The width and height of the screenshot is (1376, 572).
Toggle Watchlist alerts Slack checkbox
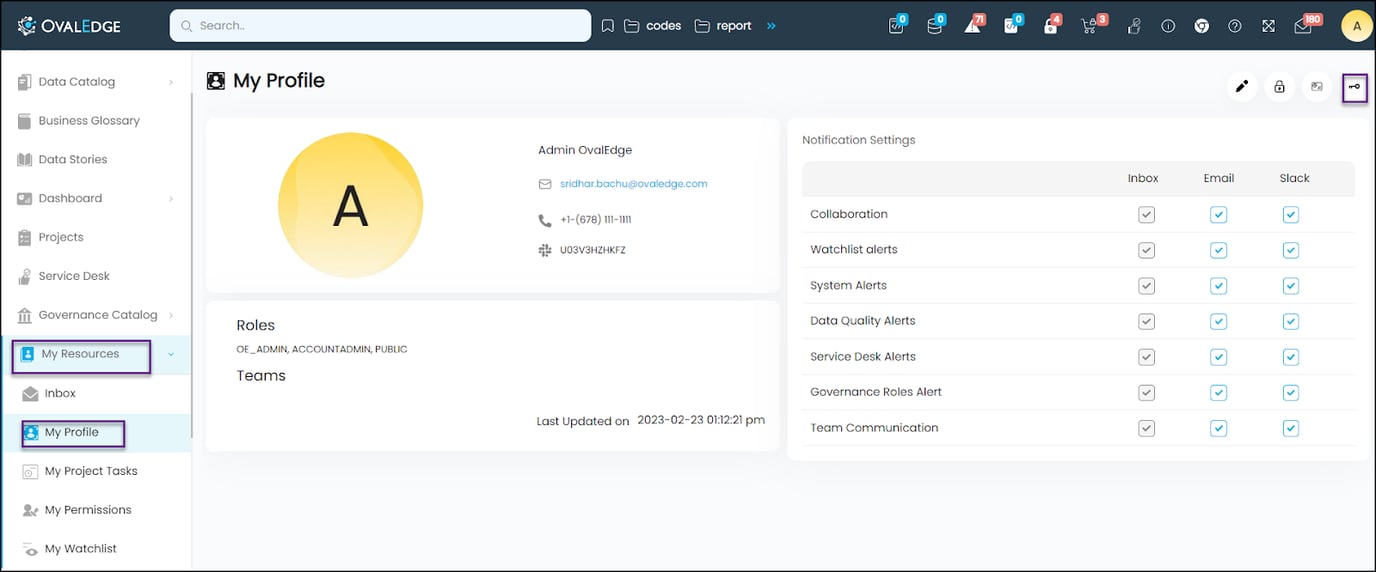tap(1291, 250)
